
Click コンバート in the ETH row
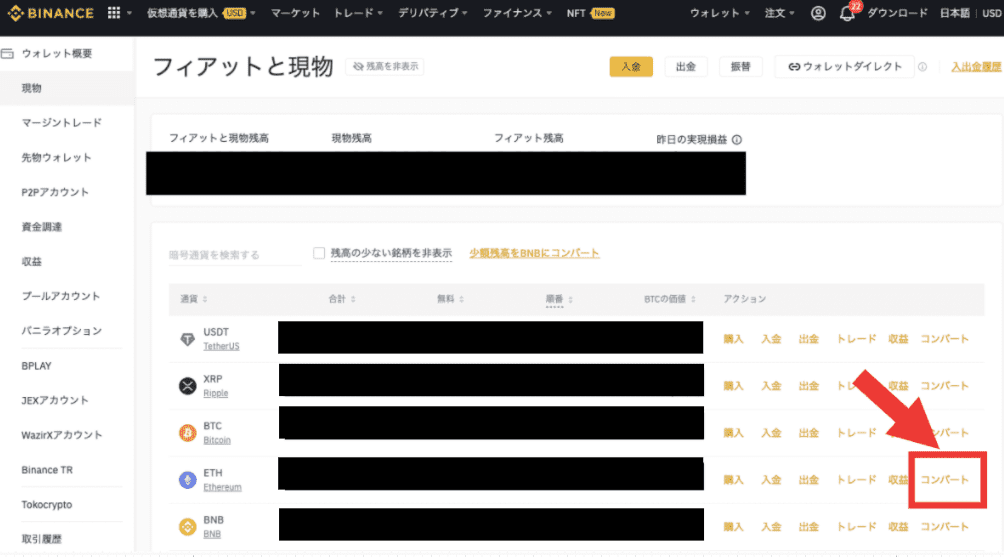pos(944,480)
